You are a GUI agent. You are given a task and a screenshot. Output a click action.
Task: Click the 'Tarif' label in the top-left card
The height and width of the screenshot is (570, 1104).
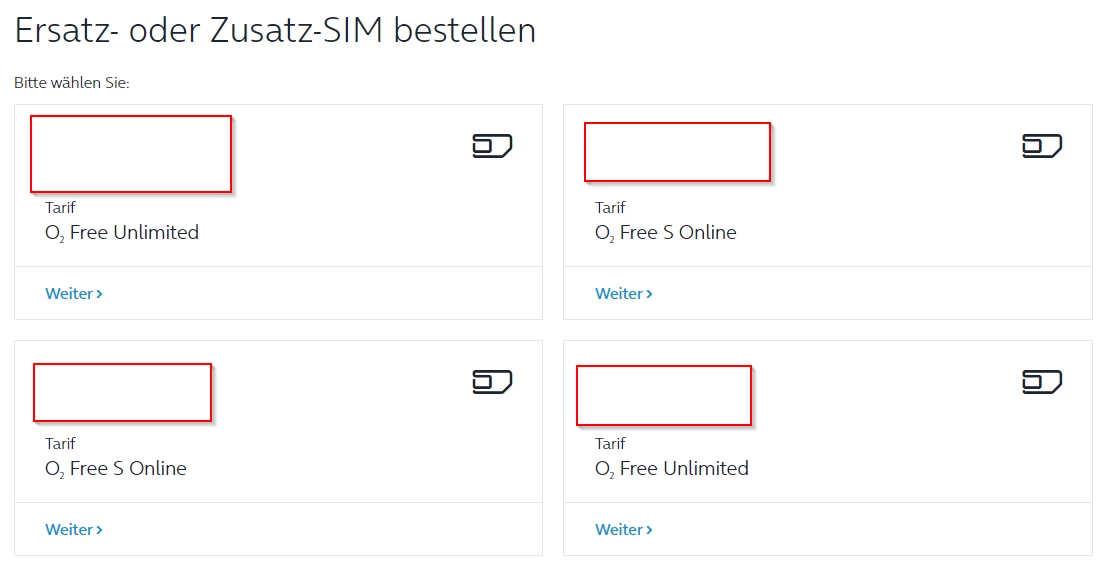click(60, 208)
